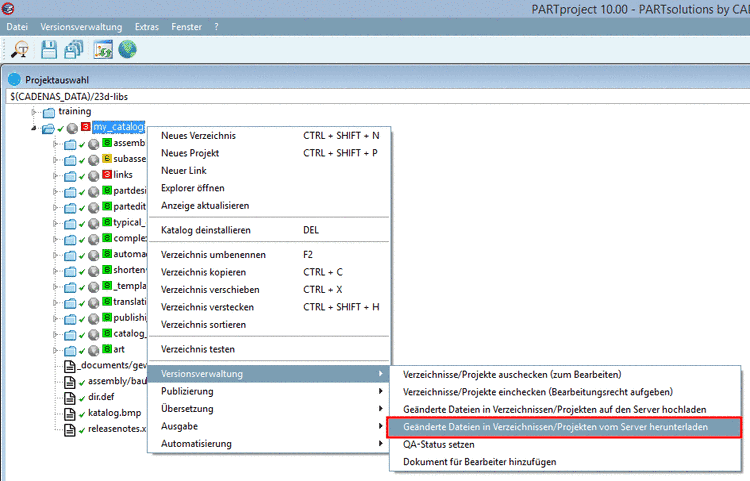The image size is (750, 481).
Task: Select QA-Status setzen
Action: click(565, 445)
